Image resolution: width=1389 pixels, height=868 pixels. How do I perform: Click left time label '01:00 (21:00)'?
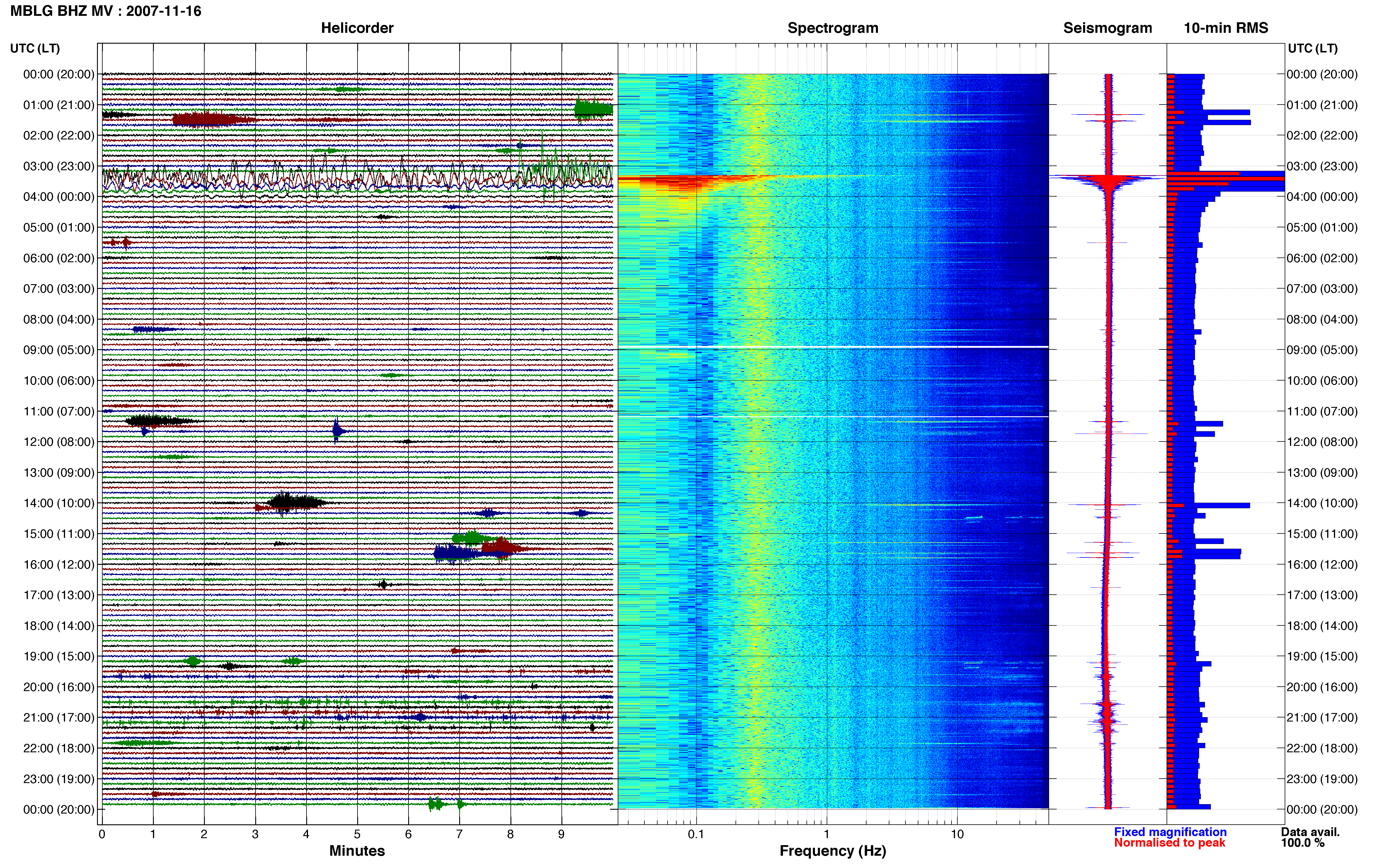pyautogui.click(x=59, y=105)
